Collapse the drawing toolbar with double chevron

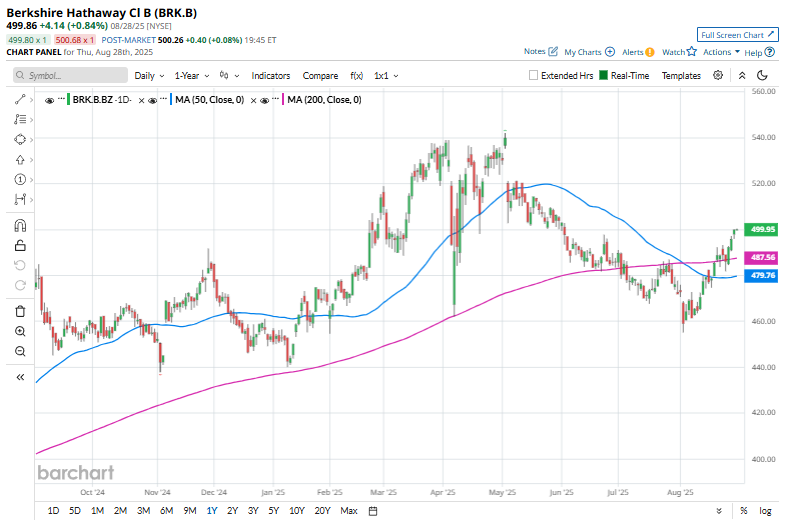[x=20, y=377]
